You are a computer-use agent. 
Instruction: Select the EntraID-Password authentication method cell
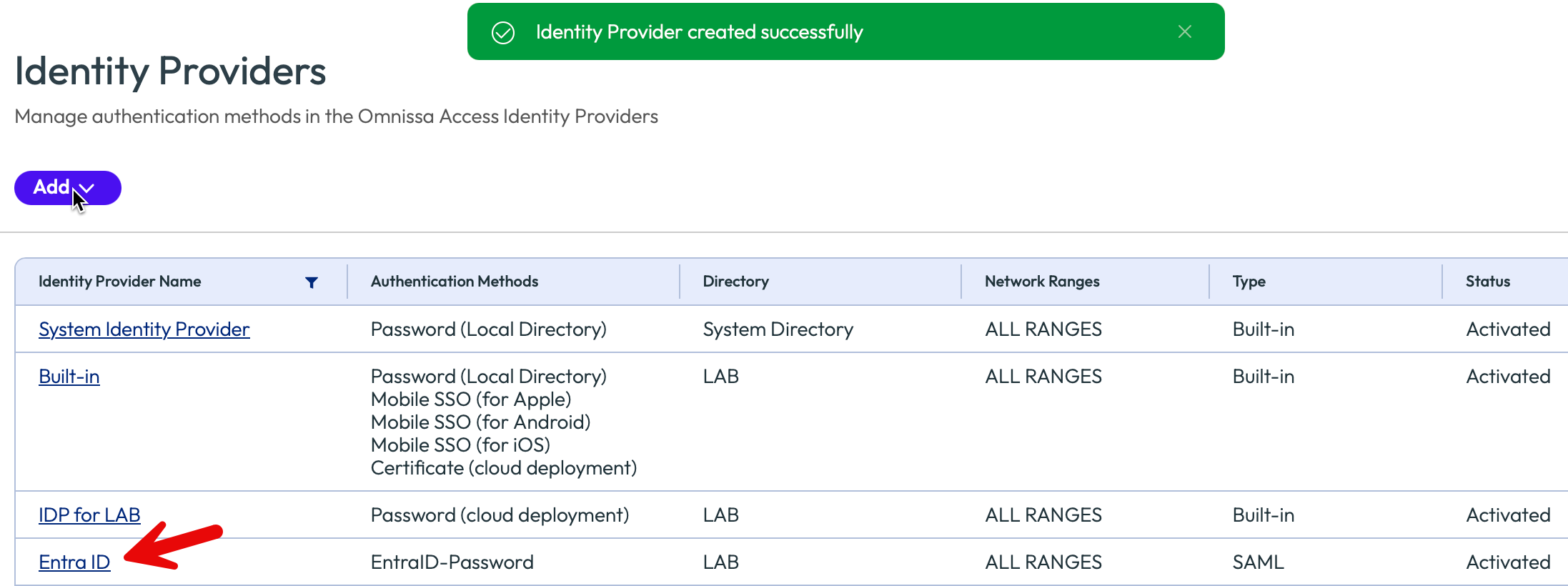(x=452, y=562)
